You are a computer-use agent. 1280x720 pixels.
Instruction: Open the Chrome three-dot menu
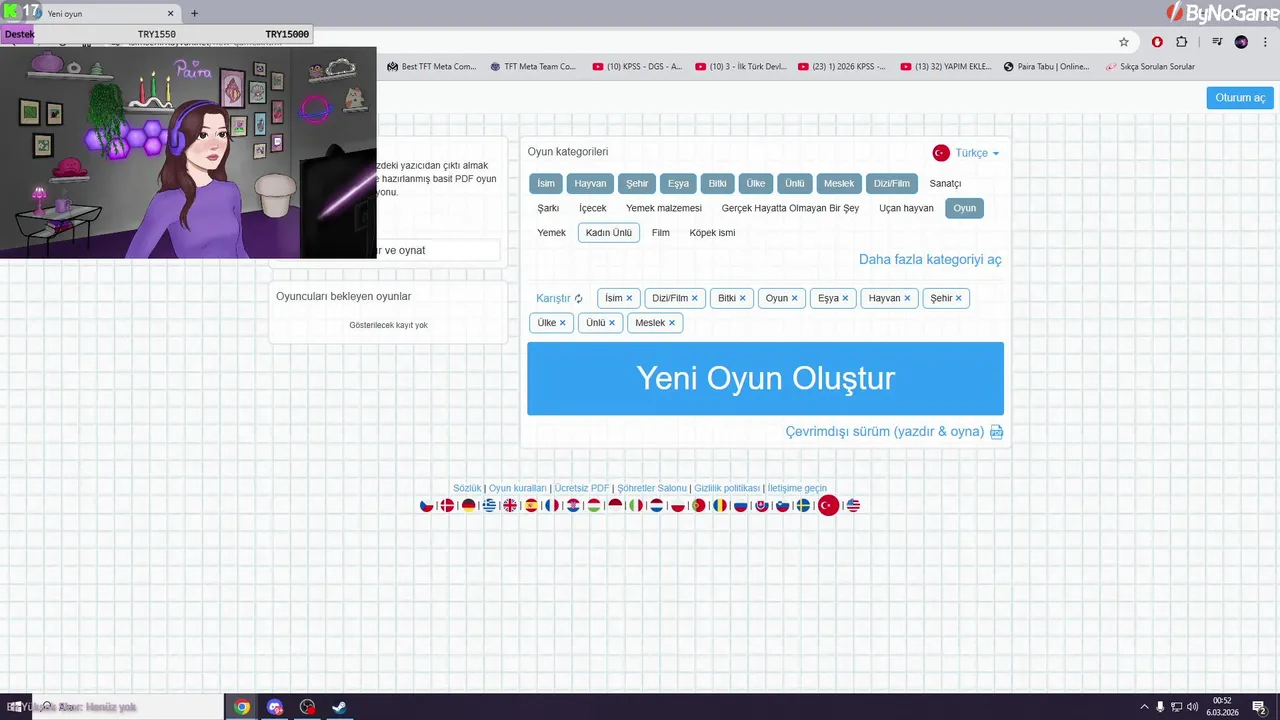1264,42
